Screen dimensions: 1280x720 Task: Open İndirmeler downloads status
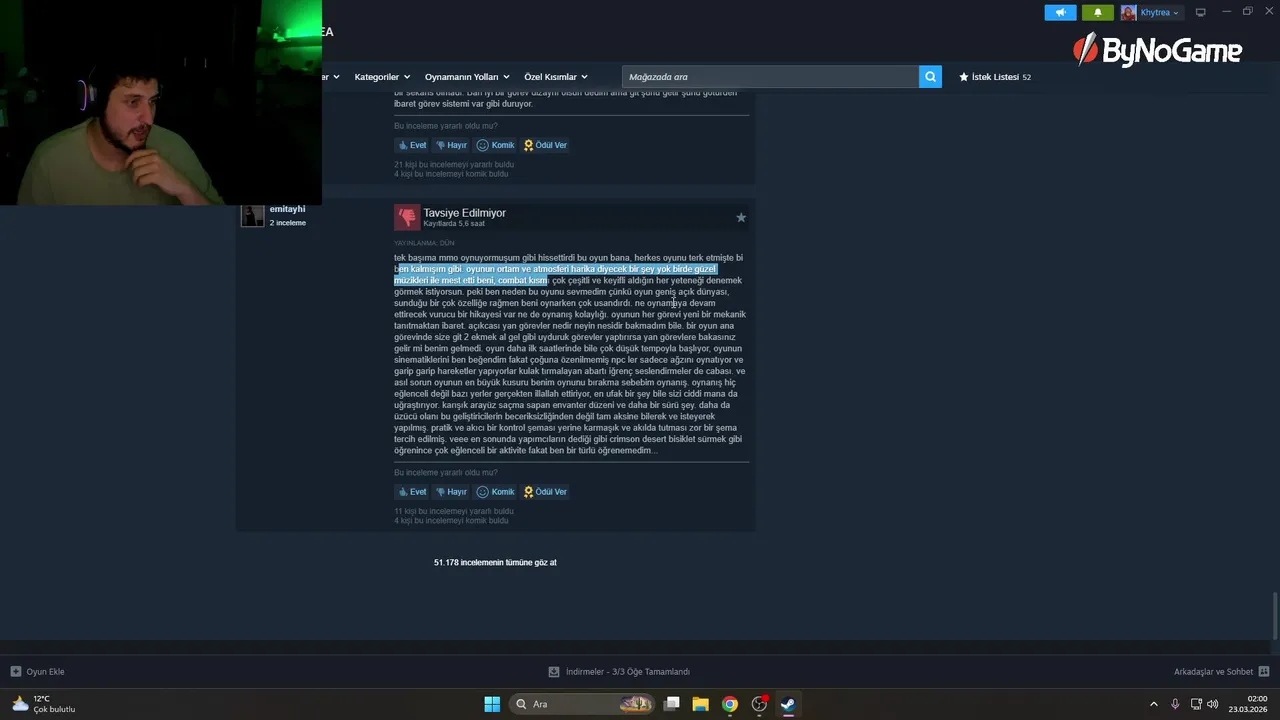coord(619,672)
